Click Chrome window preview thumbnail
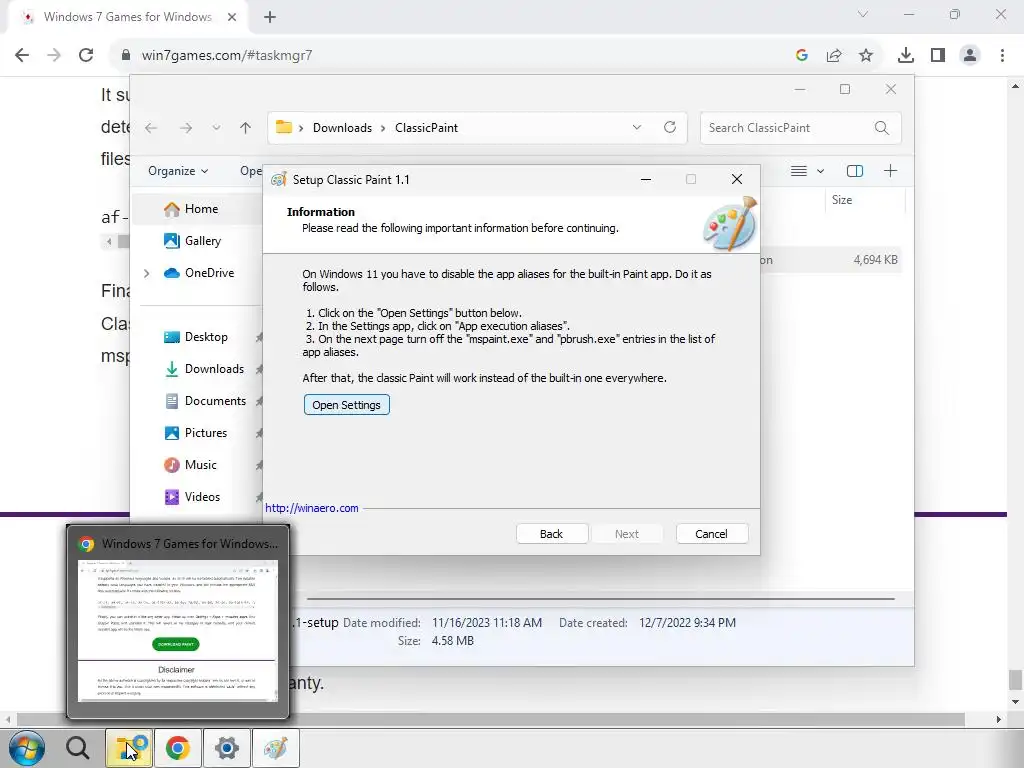The width and height of the screenshot is (1024, 768). click(178, 631)
